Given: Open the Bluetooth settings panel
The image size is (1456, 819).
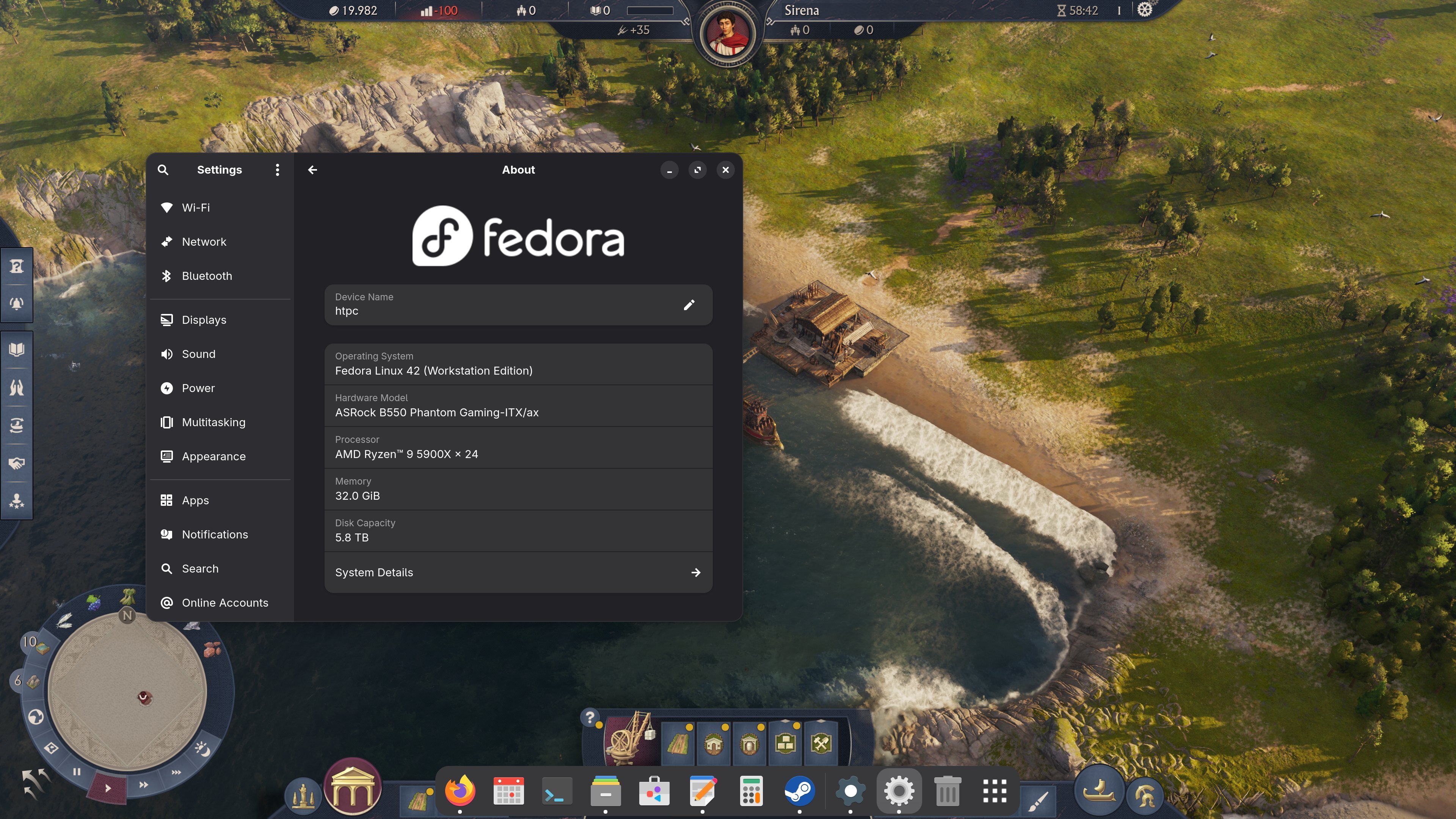Looking at the screenshot, I should (207, 276).
